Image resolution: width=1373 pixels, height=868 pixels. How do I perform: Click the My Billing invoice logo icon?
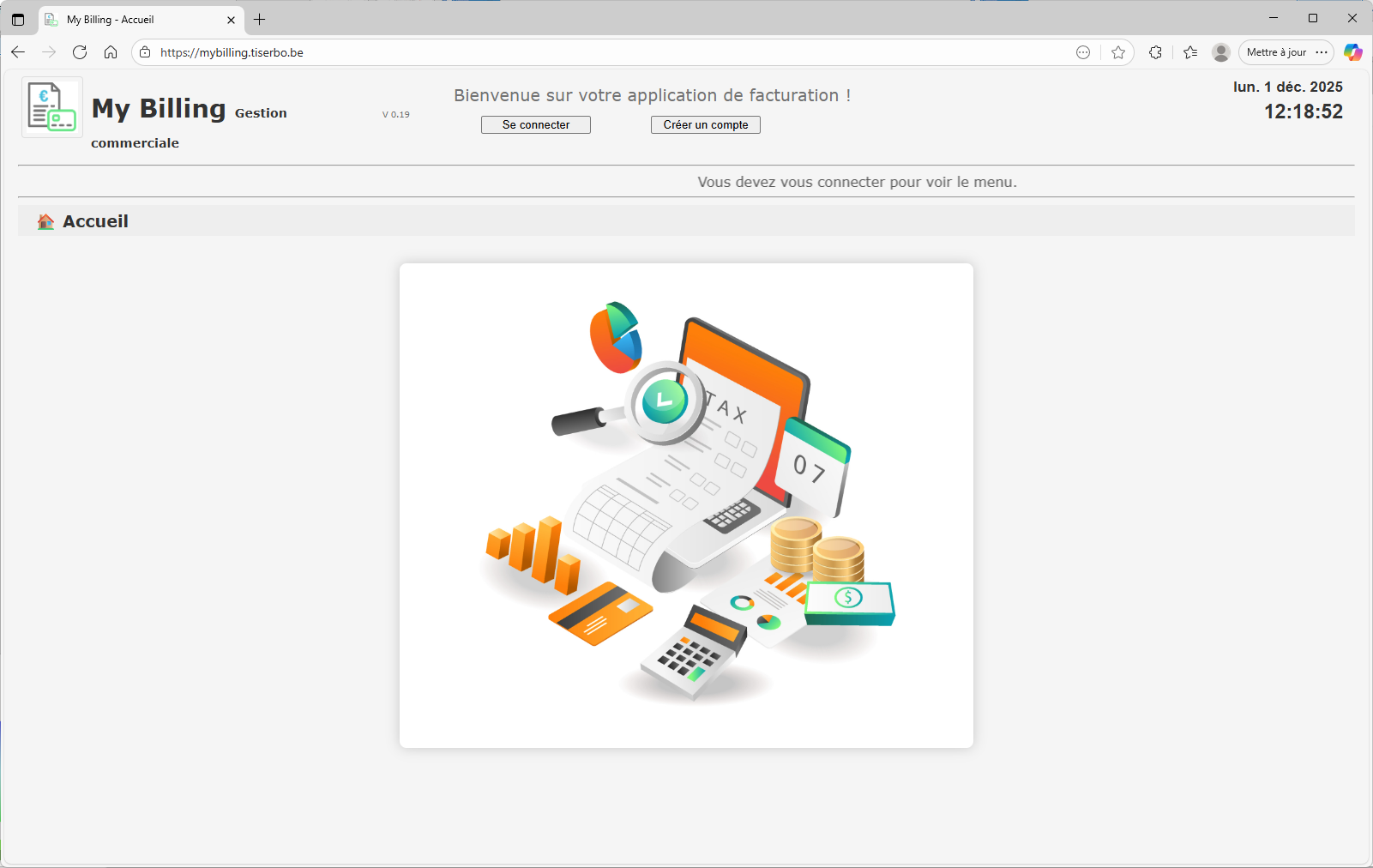52,107
